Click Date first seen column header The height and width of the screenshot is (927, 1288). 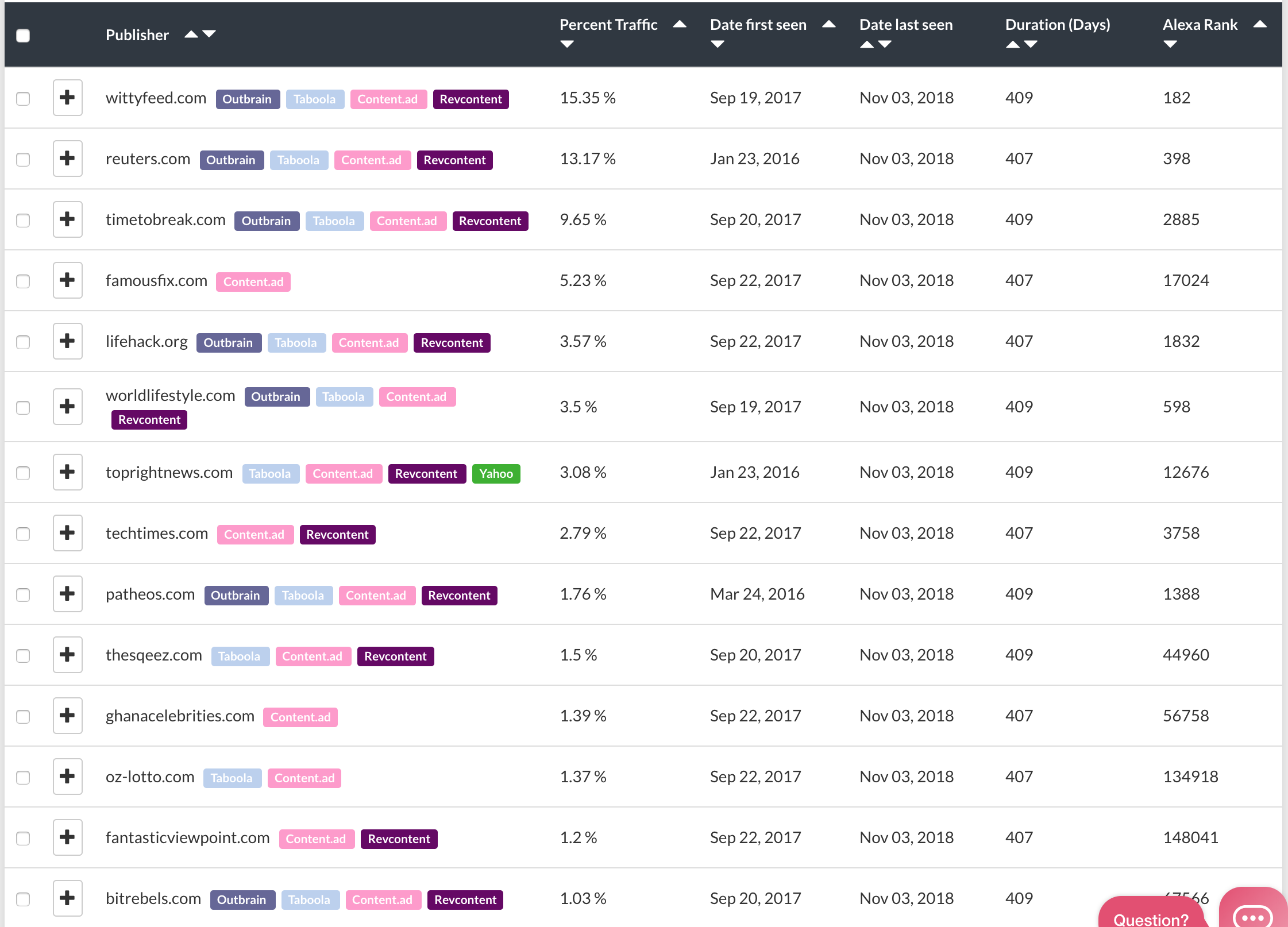[758, 25]
